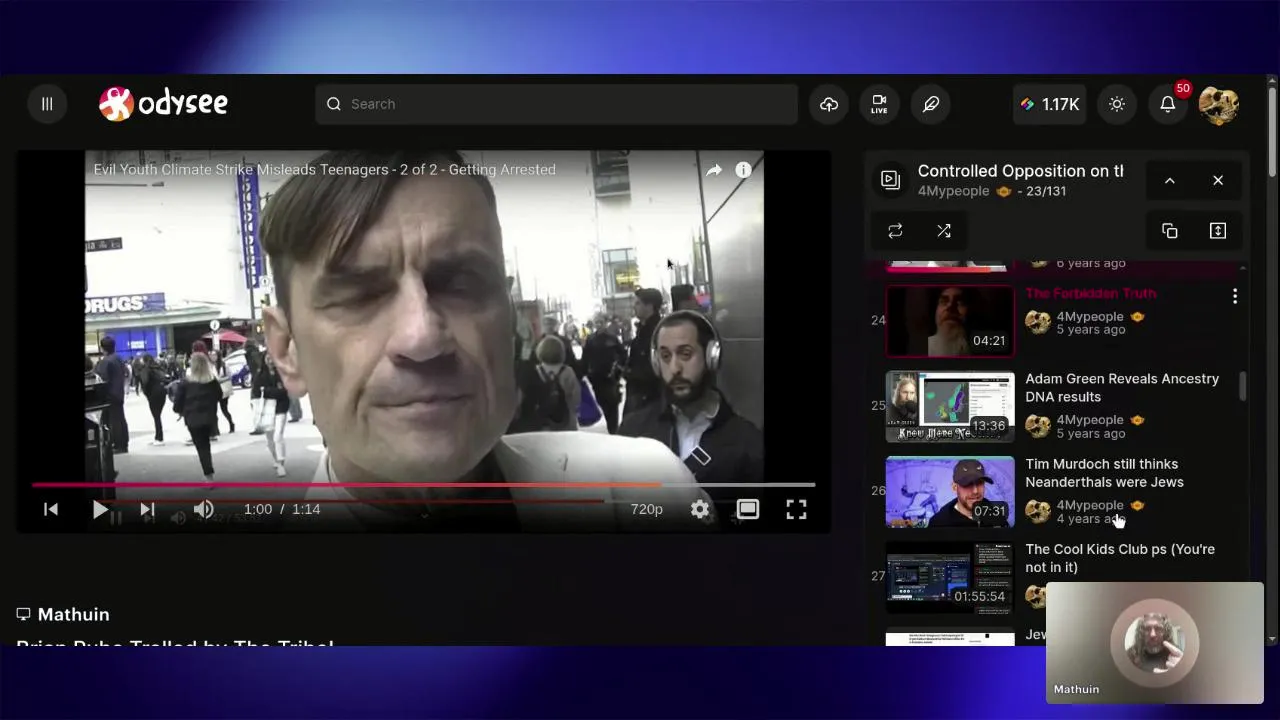Click channel avatar beside Adam Green video

pyautogui.click(x=1038, y=426)
